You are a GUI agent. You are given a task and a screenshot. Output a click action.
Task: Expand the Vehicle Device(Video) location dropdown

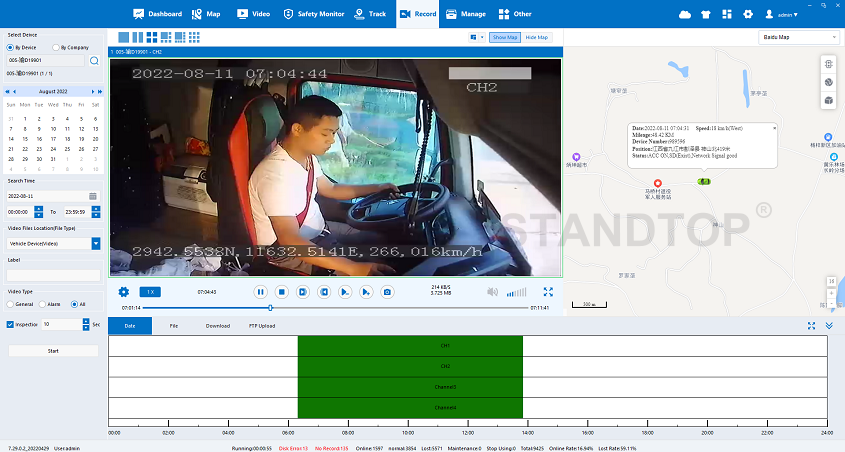[x=95, y=243]
